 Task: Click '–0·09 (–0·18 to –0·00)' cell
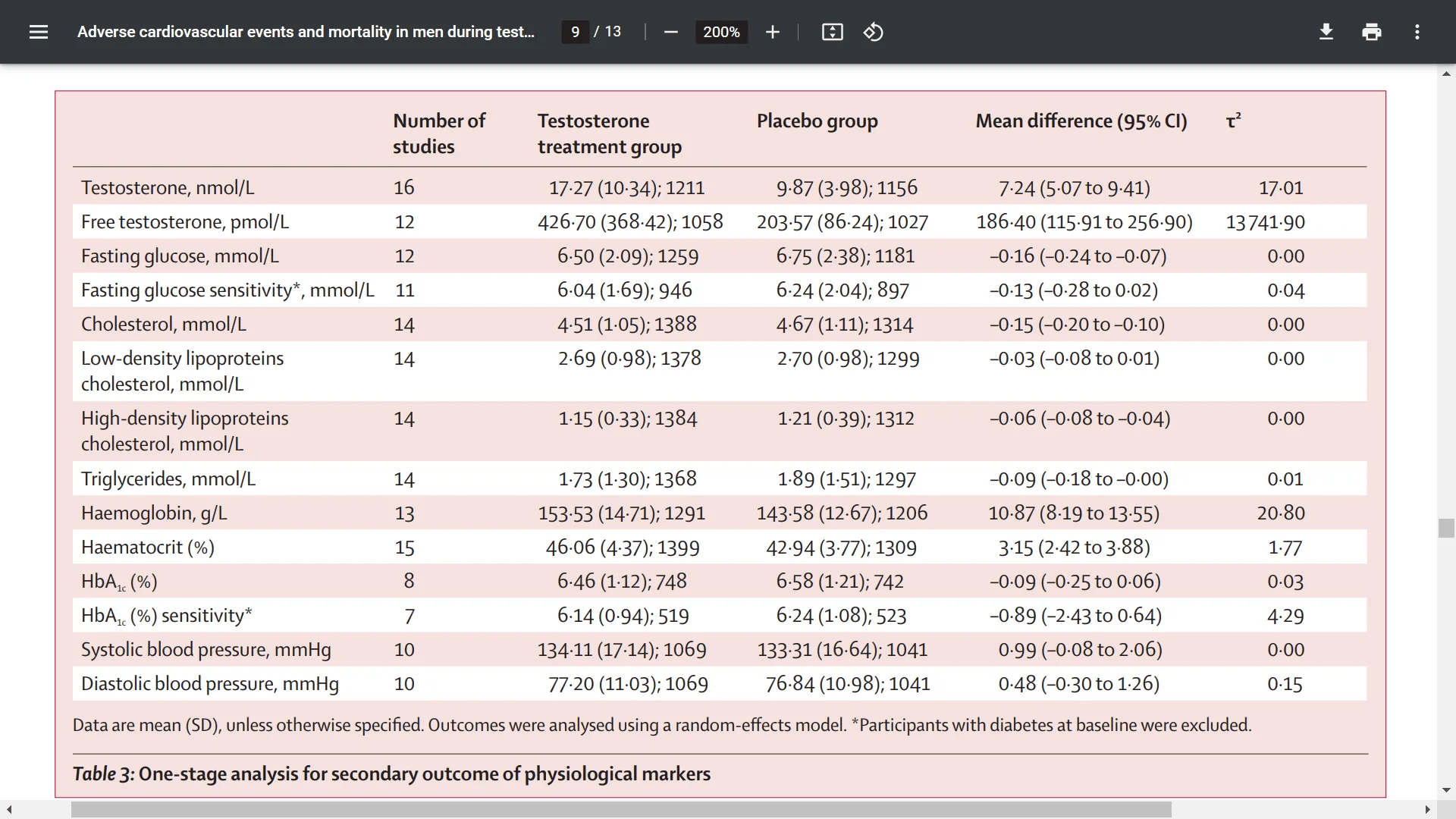1079,479
